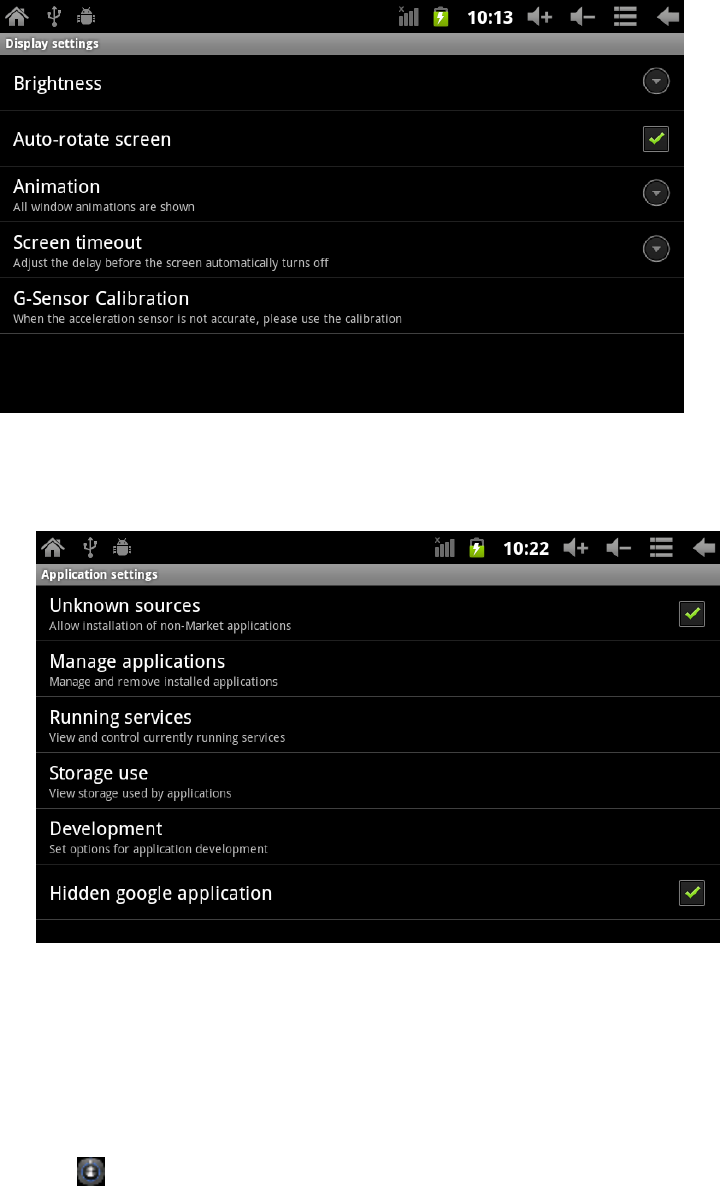Screen dimensions: 720x1186
Task: Tap the back arrow in Application settings bar
Action: coord(703,548)
